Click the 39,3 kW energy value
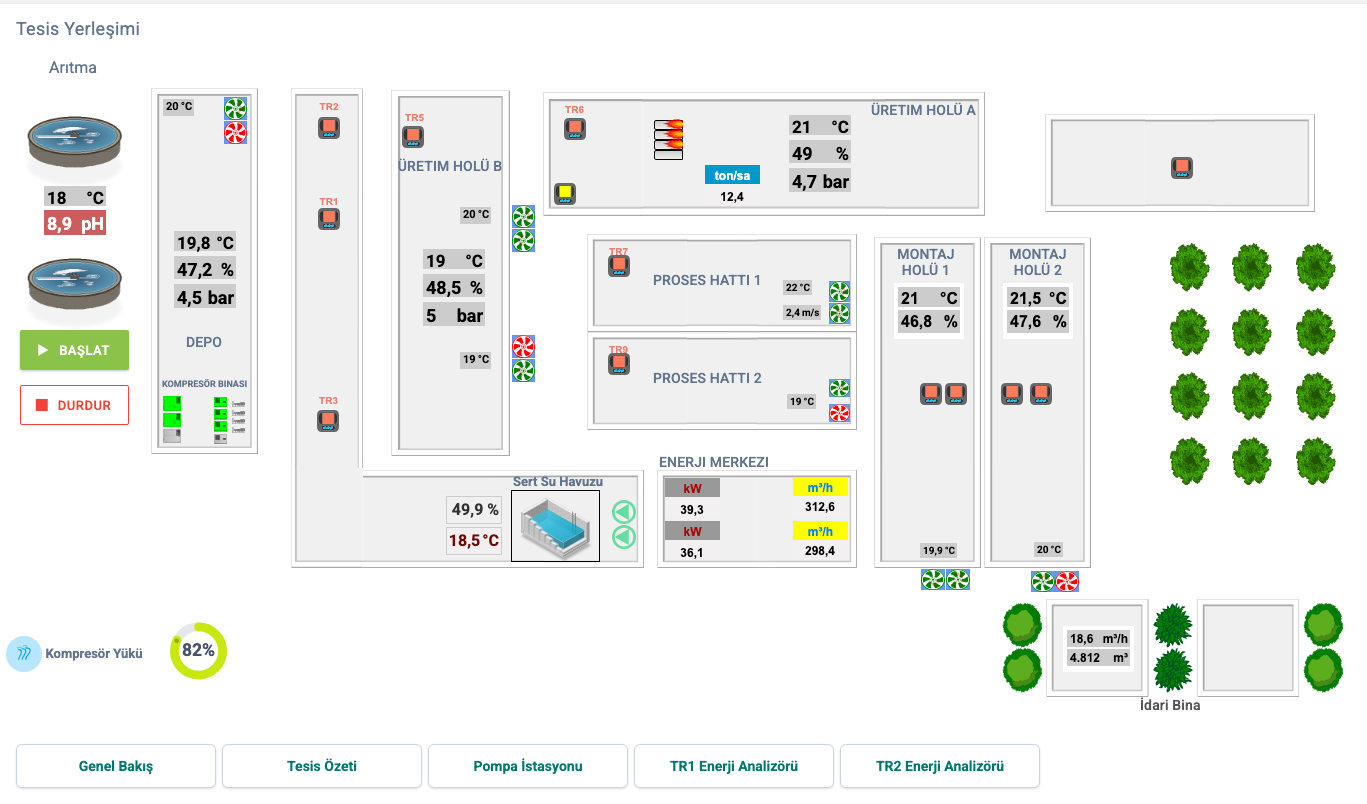Viewport: 1367px width, 804px height. (692, 509)
